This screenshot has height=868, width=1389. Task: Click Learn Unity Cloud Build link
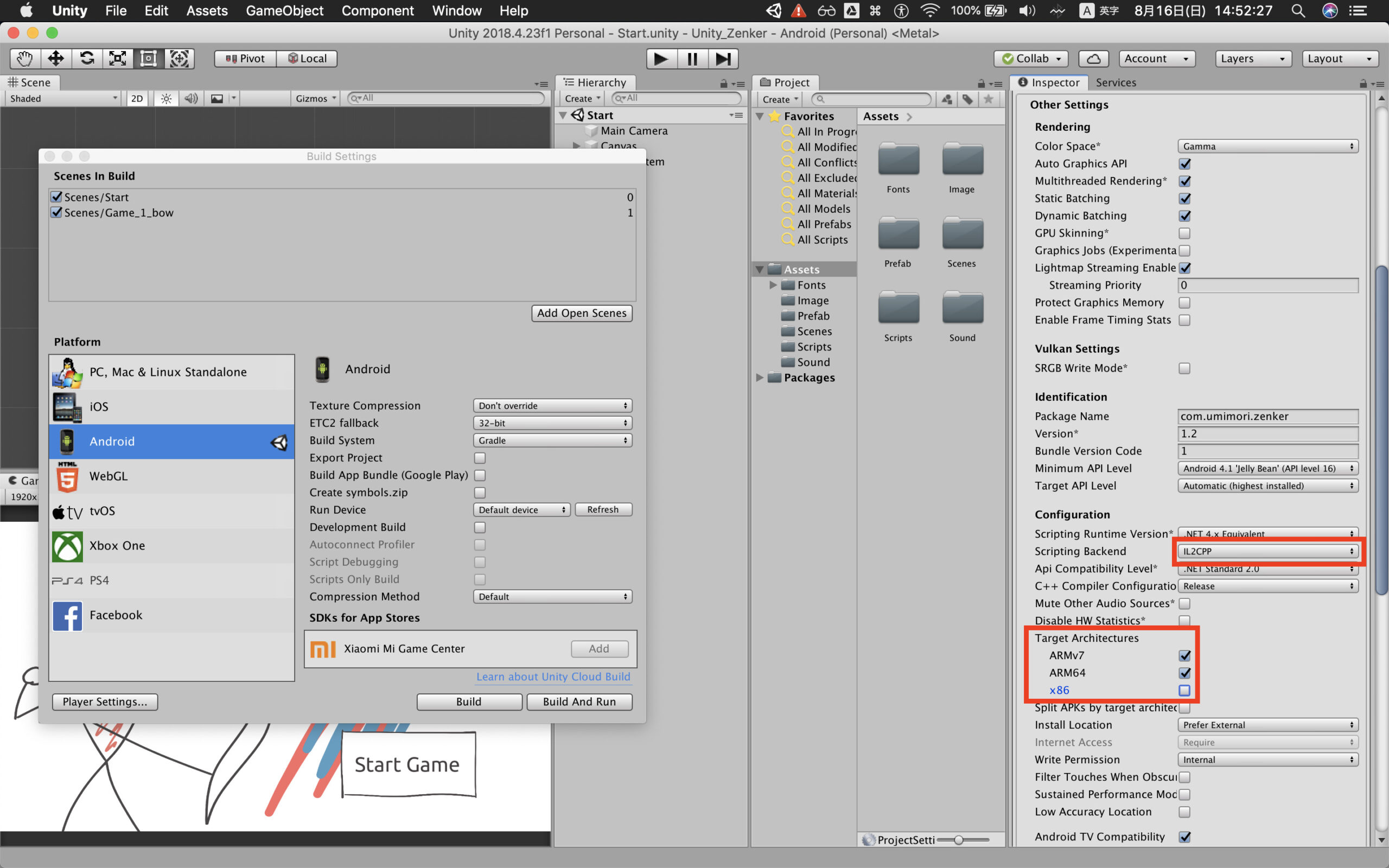(553, 678)
